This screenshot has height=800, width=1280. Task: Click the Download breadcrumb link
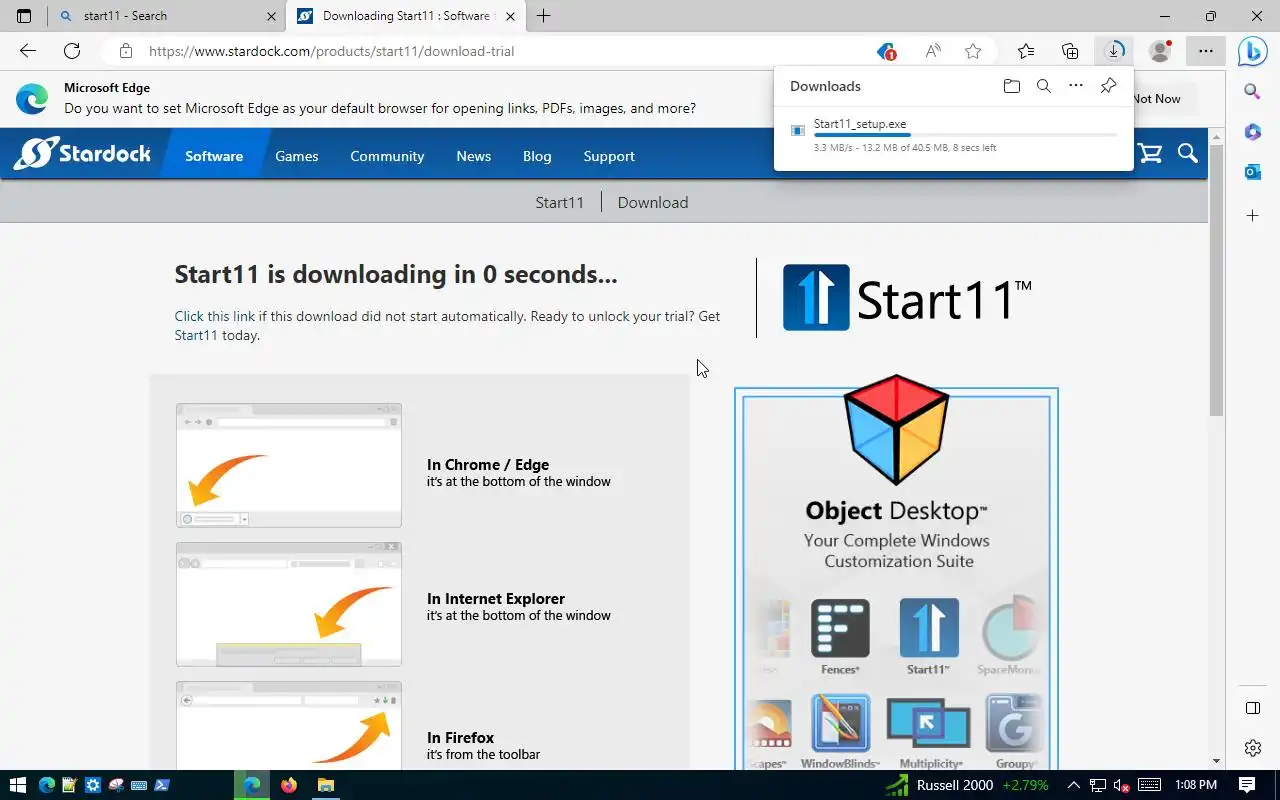(x=653, y=202)
